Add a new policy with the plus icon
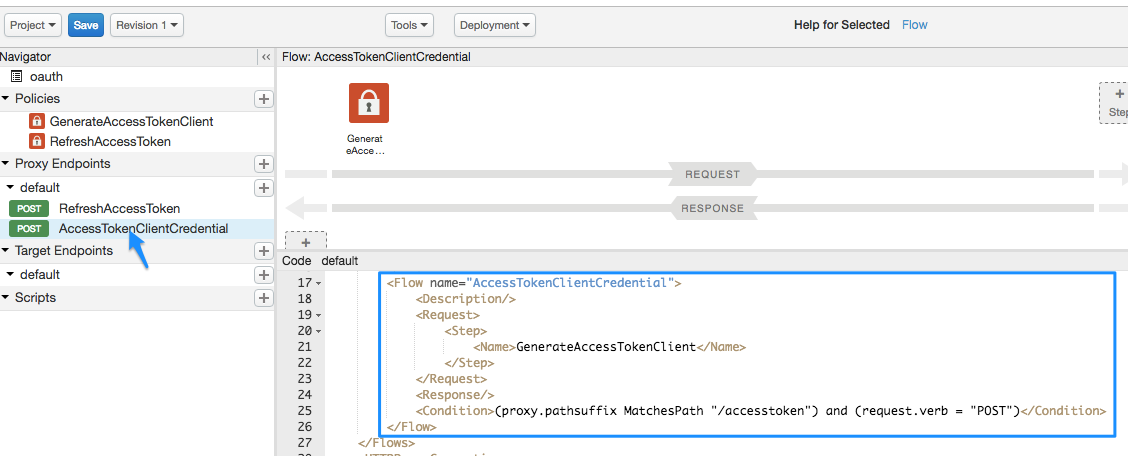The width and height of the screenshot is (1128, 456). tap(264, 99)
